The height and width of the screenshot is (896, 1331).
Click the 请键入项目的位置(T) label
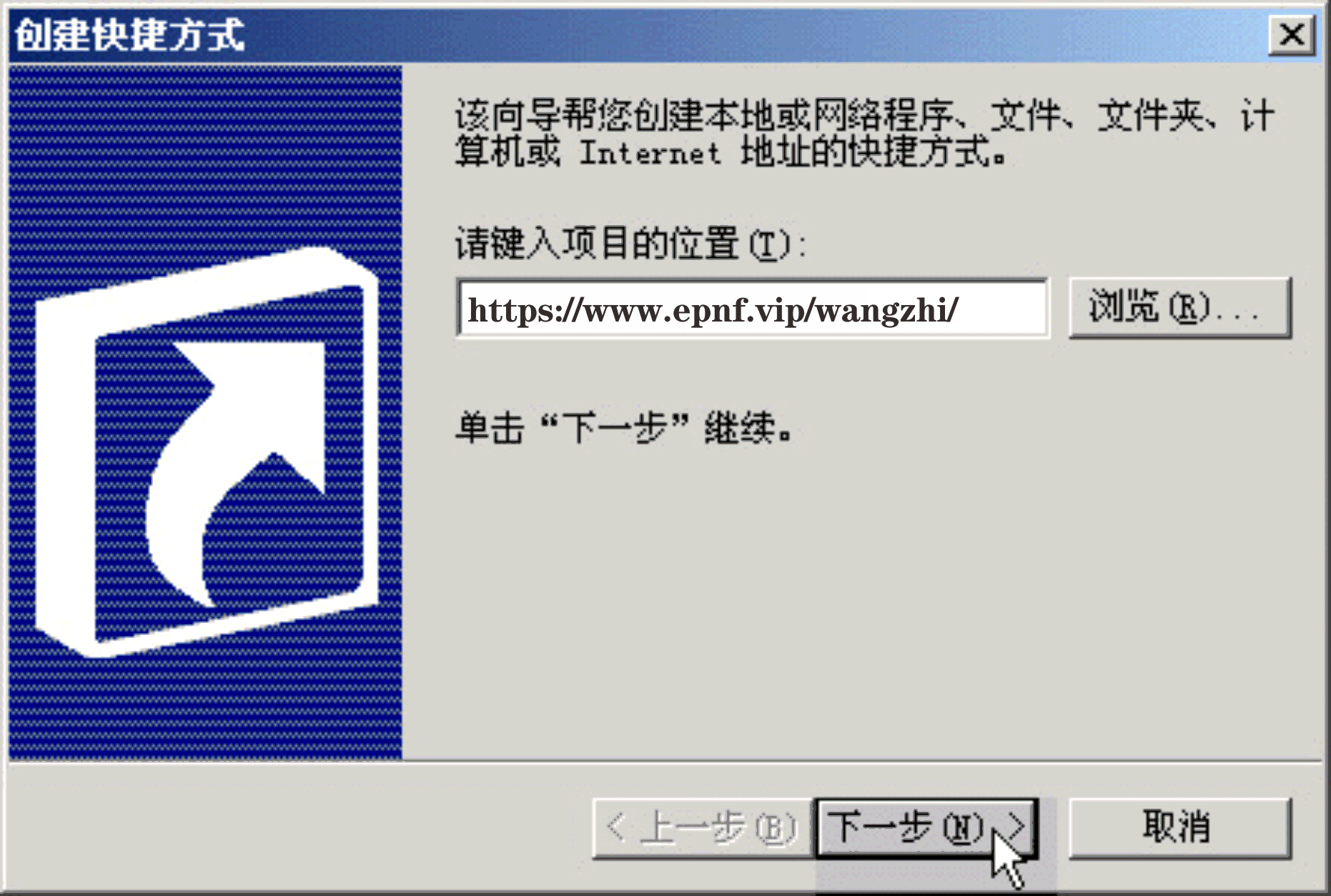coord(630,244)
